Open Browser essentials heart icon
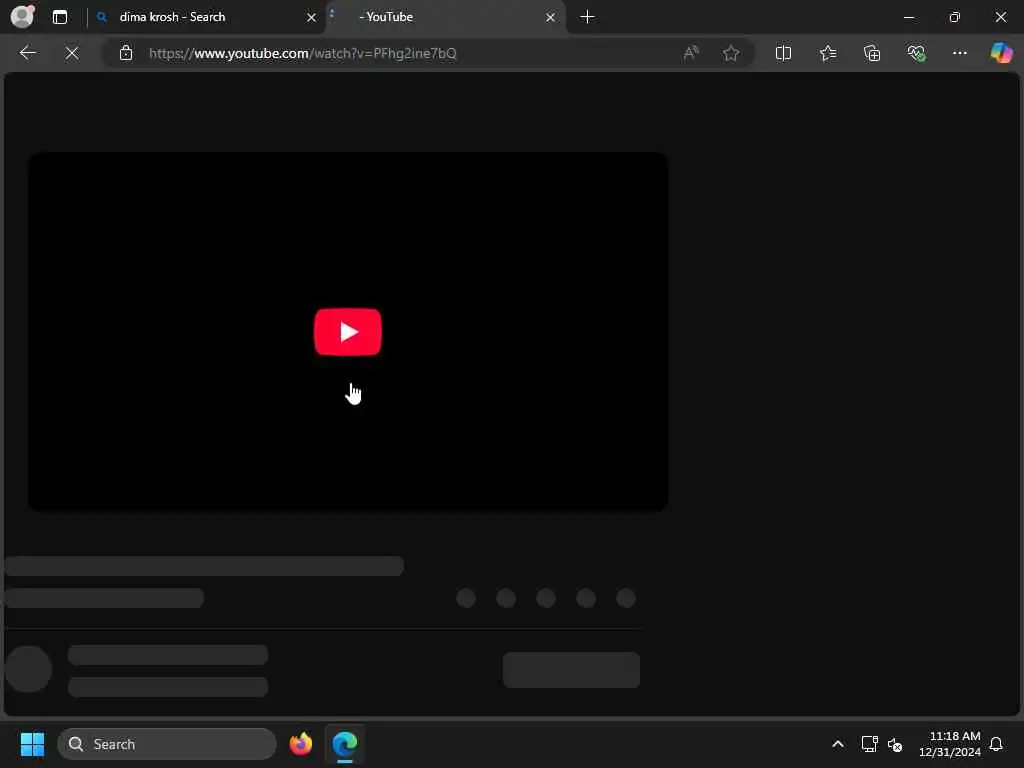1024x768 pixels. click(916, 53)
